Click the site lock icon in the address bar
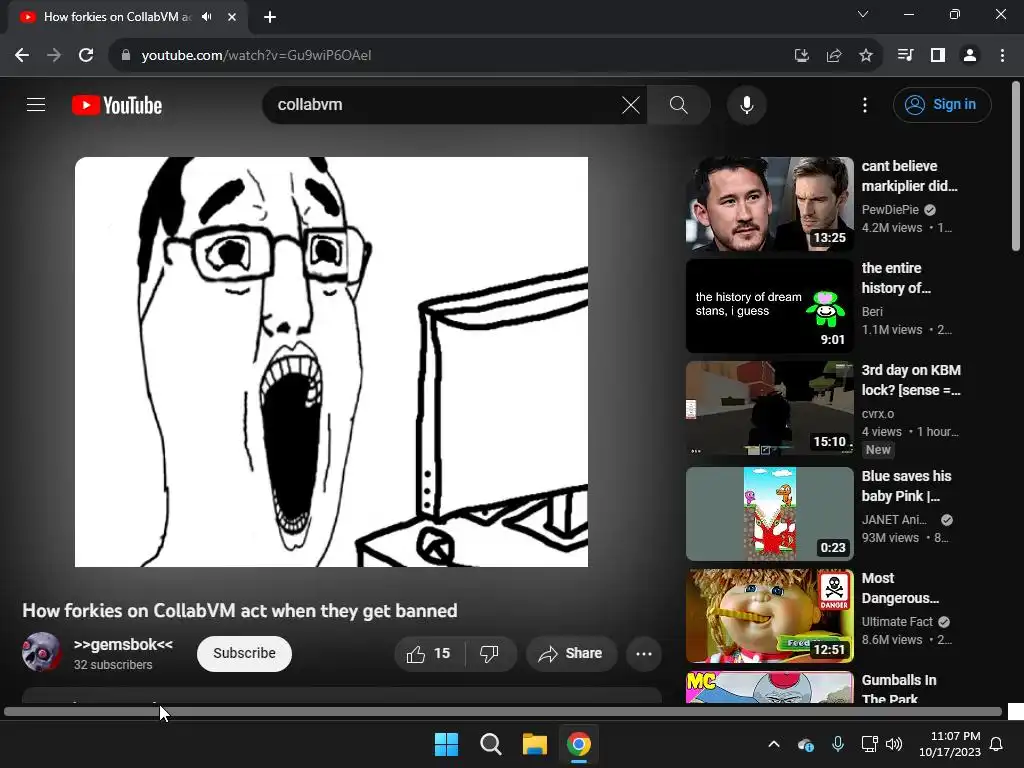Viewport: 1024px width, 768px height. tap(125, 56)
